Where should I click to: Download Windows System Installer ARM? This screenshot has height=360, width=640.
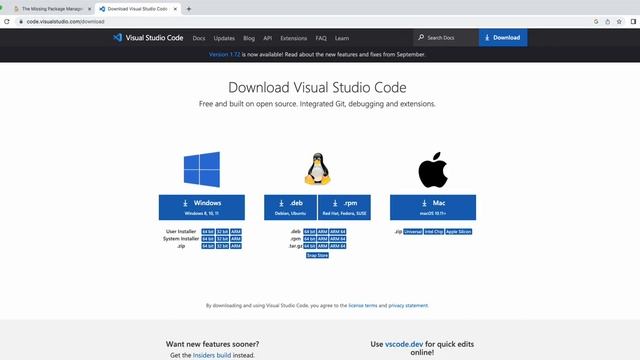tap(236, 239)
